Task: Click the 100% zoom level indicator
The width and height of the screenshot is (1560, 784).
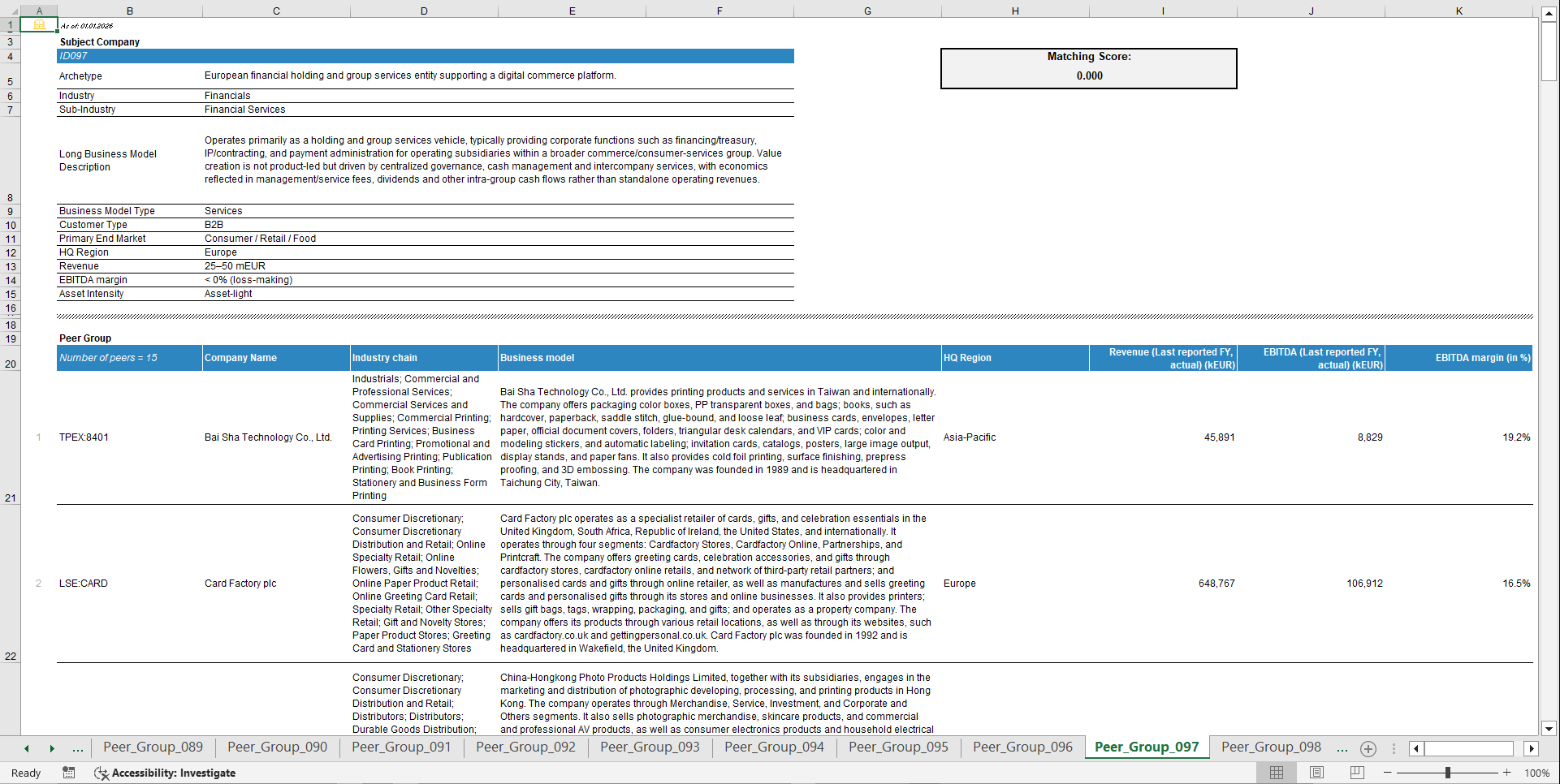Action: 1536,773
